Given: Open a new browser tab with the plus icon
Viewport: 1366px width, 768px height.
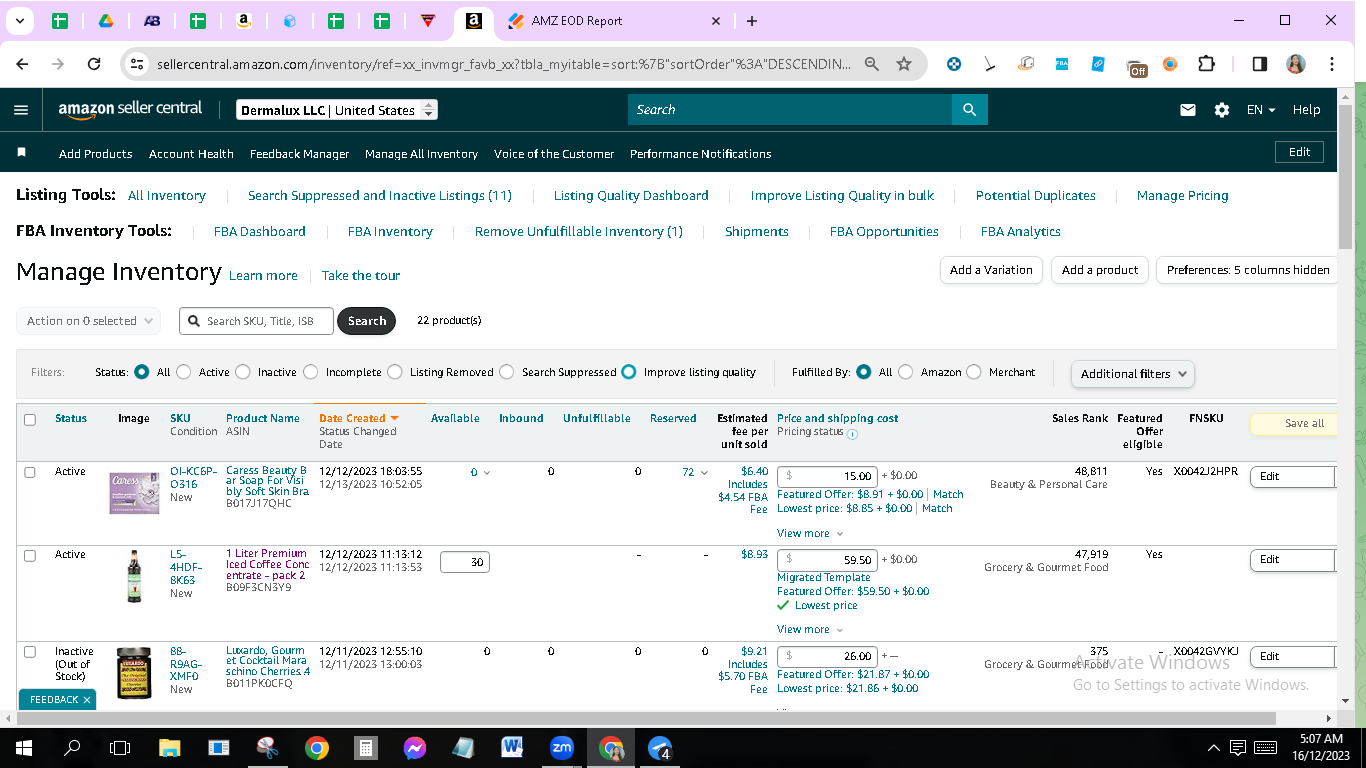Looking at the screenshot, I should tap(752, 20).
